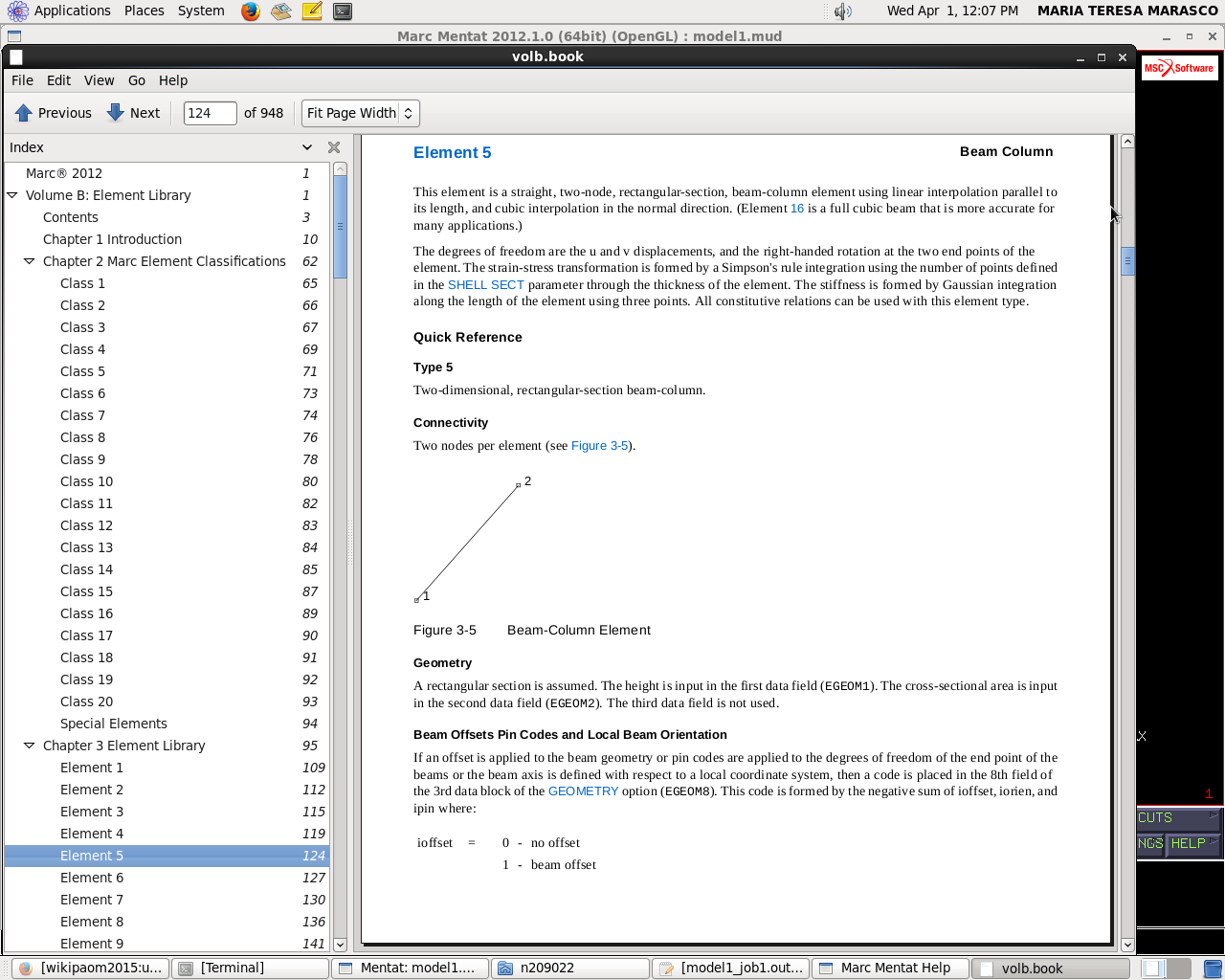Collapse Chapter 3 Element Library node
1225x980 pixels.
coord(30,746)
